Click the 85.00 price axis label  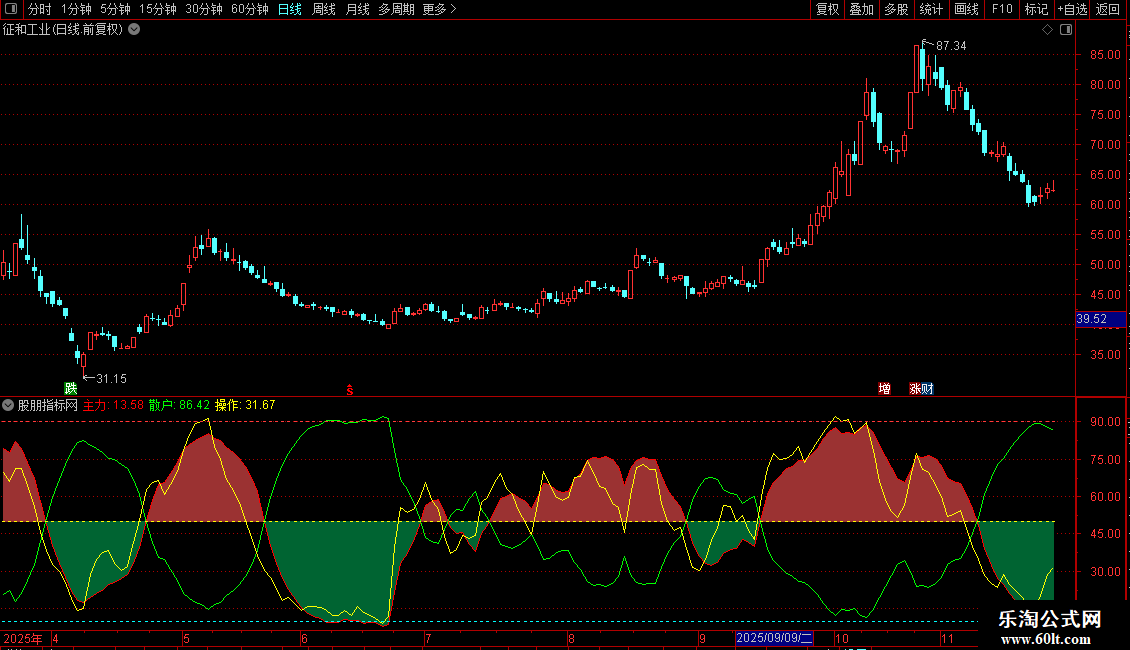pos(1105,55)
